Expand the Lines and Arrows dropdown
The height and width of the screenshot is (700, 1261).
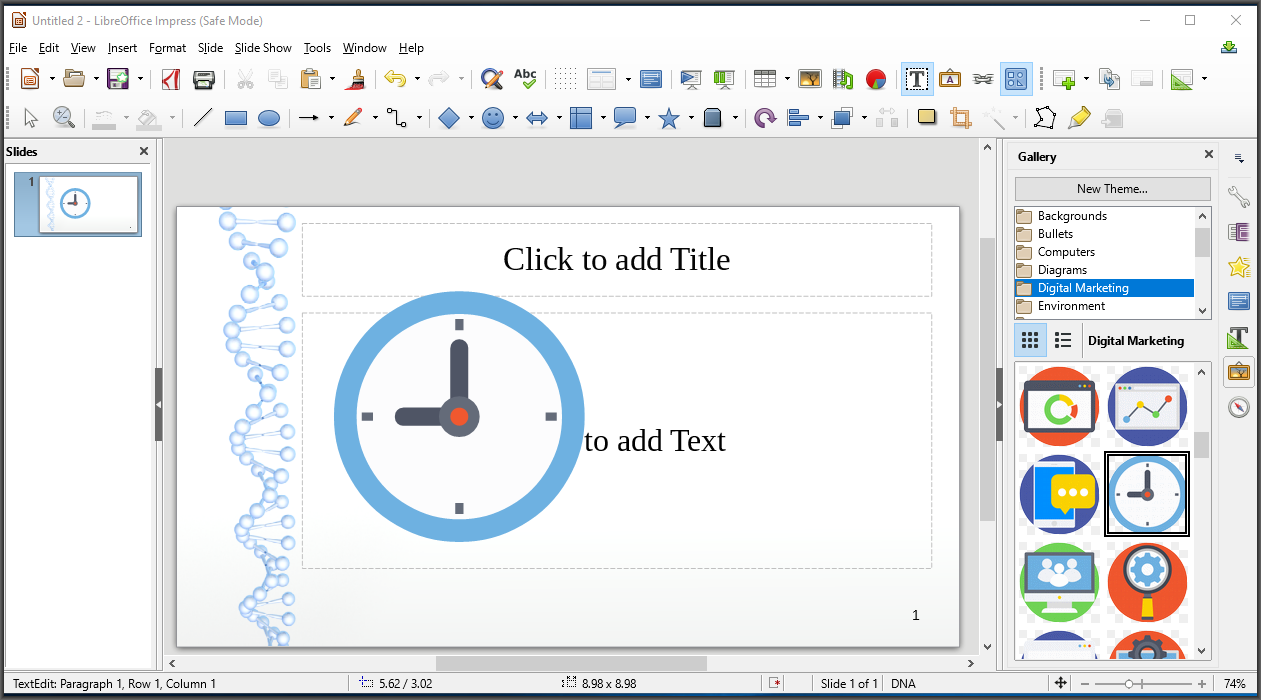coord(332,118)
